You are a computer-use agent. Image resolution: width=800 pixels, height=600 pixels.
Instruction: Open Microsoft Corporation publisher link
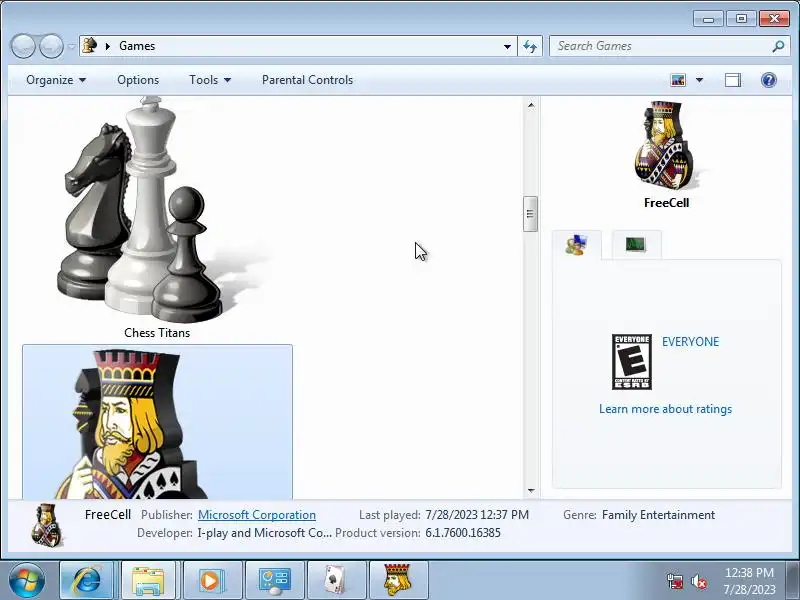pos(257,515)
